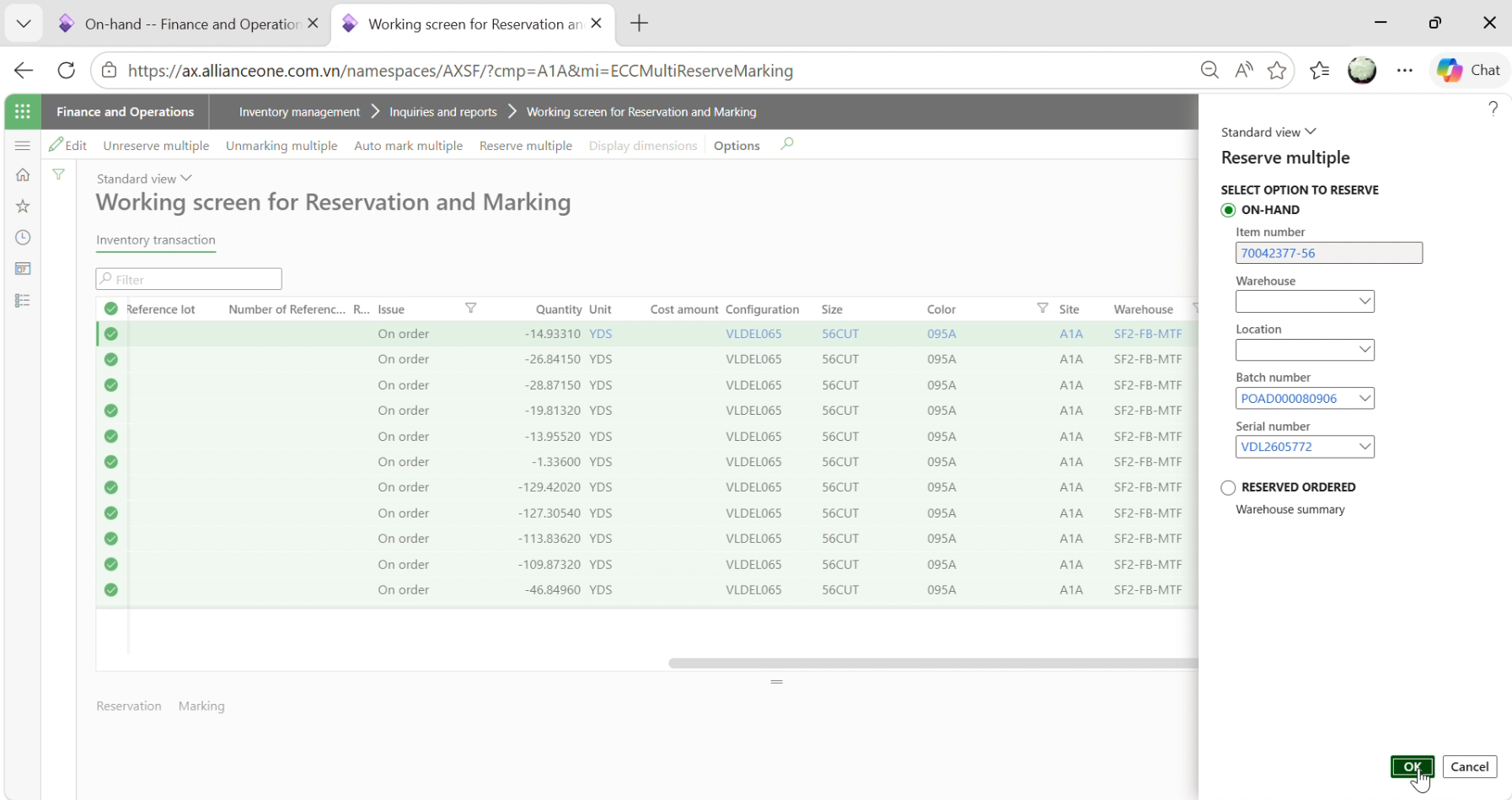Screen dimensions: 1512x800
Task: Go to Home in left sidebar
Action: pyautogui.click(x=23, y=175)
